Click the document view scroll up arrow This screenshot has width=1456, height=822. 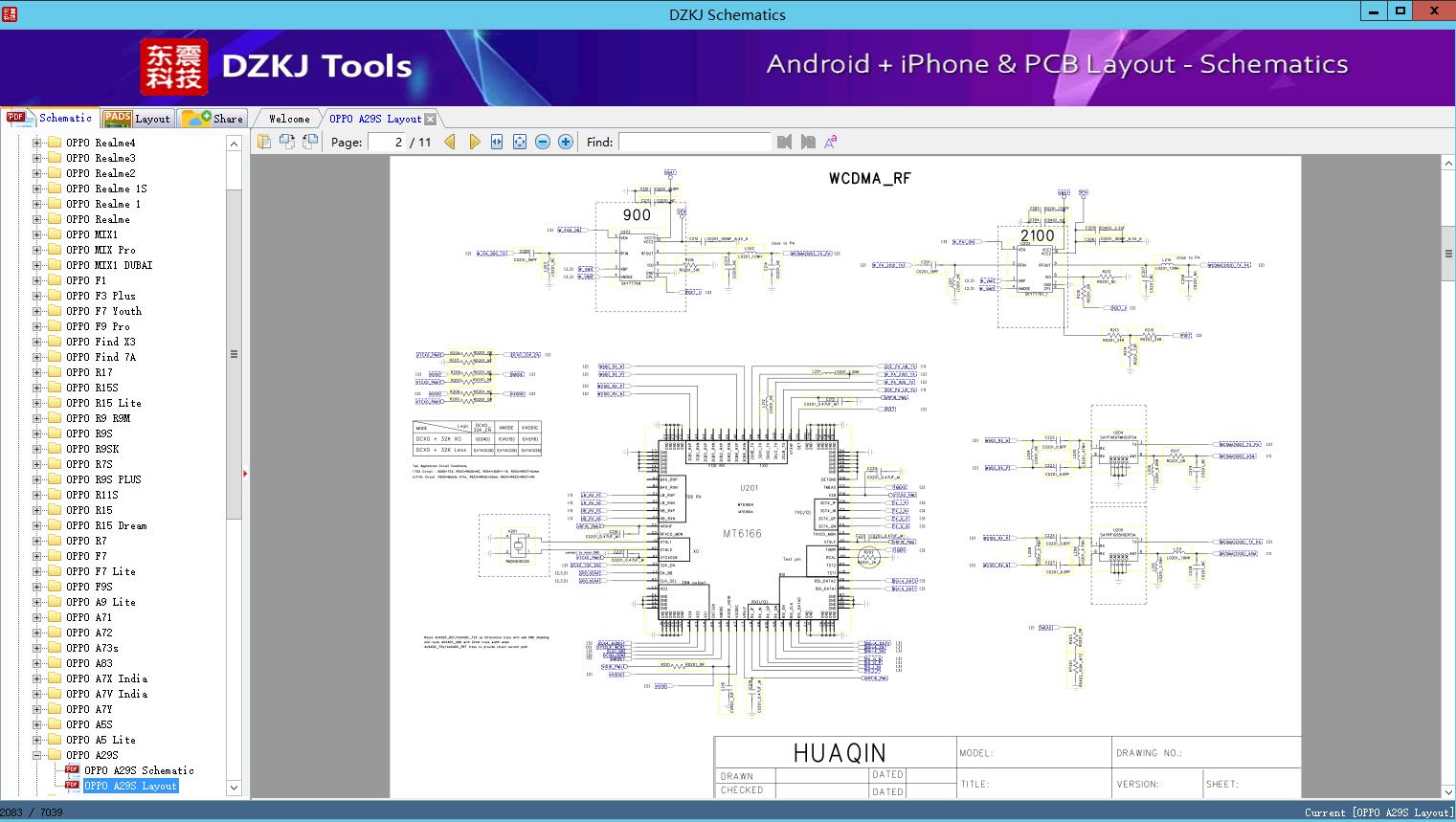click(1448, 164)
